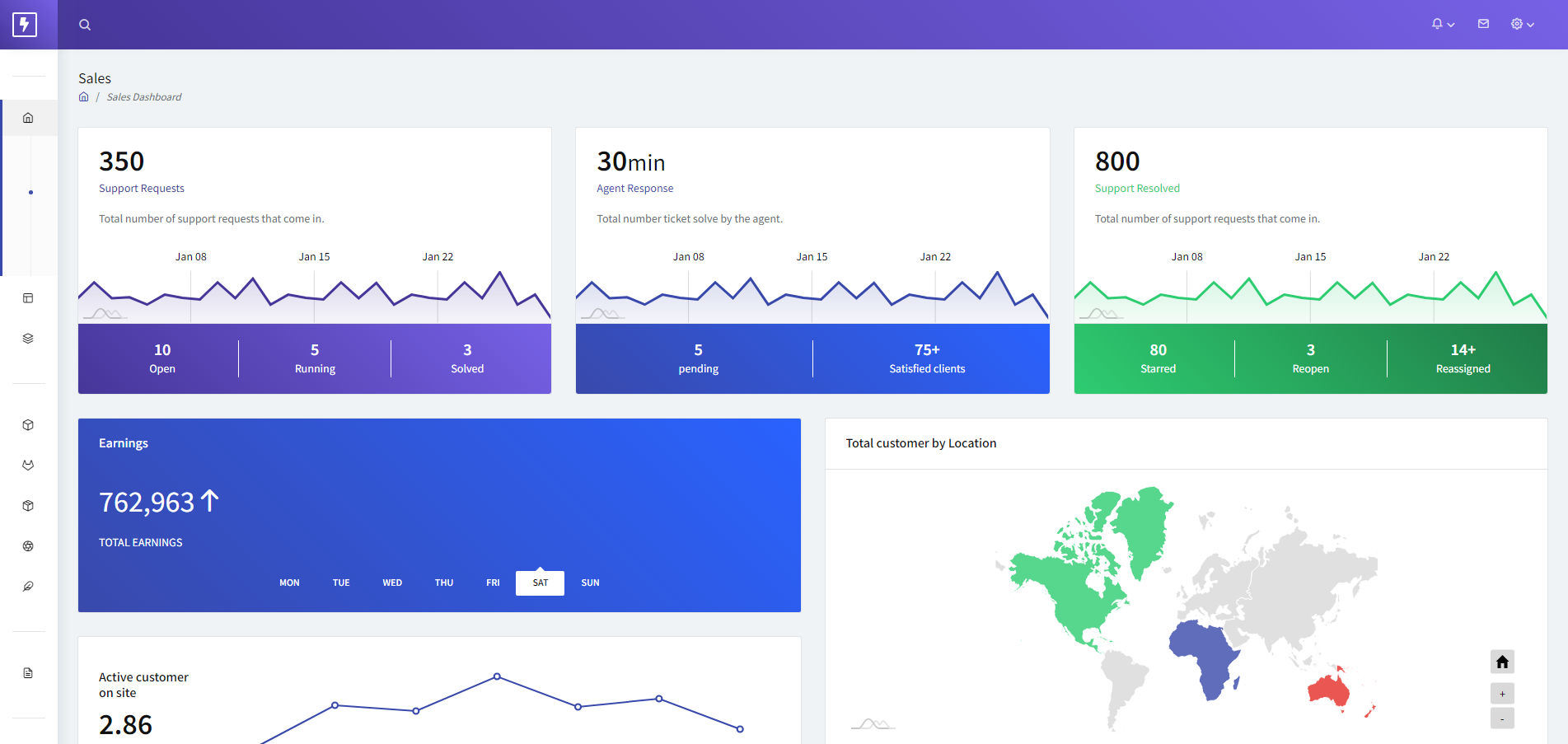Zoom out on the customer location map
This screenshot has height=744, width=1568.
coord(1502,718)
